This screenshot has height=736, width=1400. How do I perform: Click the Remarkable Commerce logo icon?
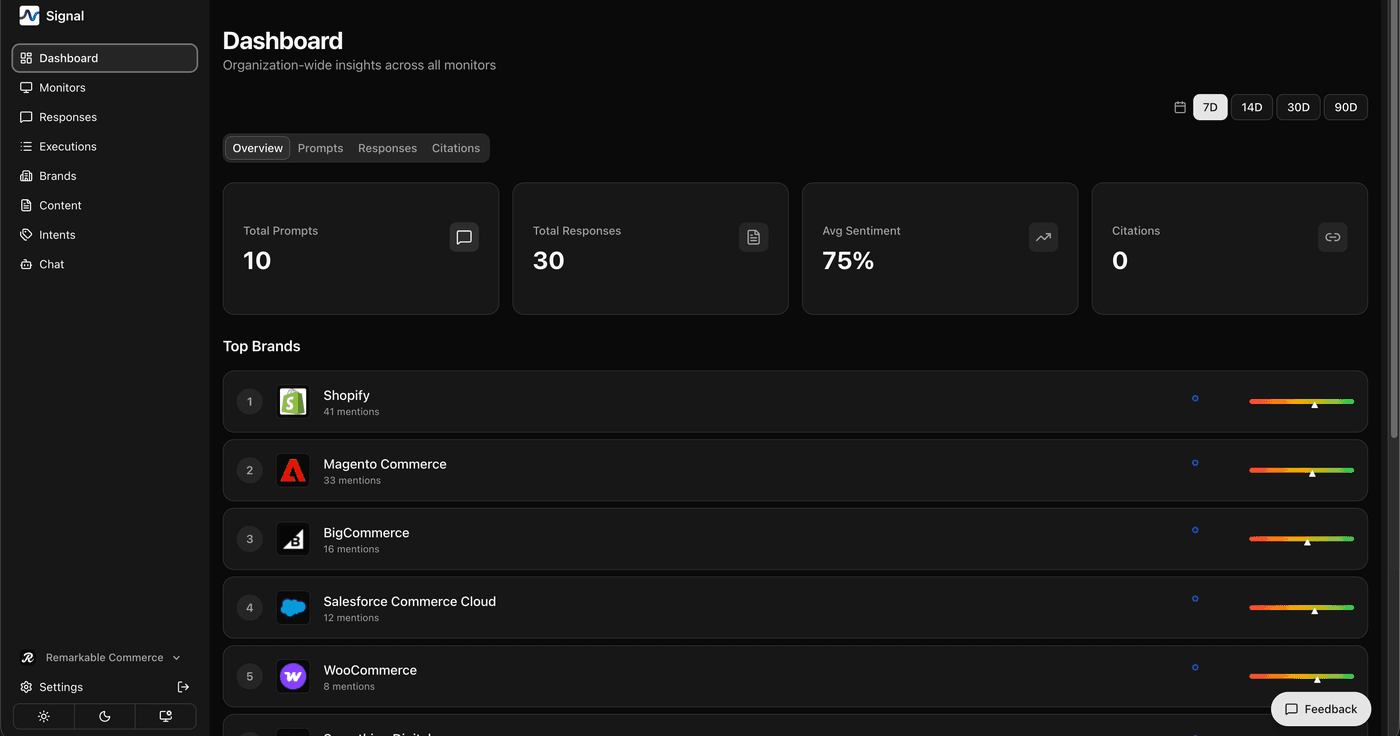click(x=28, y=658)
